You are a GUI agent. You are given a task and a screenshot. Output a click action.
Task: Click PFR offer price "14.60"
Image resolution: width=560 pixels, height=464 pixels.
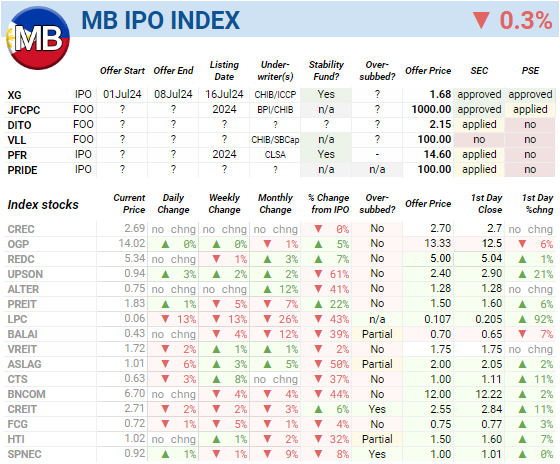click(x=438, y=154)
